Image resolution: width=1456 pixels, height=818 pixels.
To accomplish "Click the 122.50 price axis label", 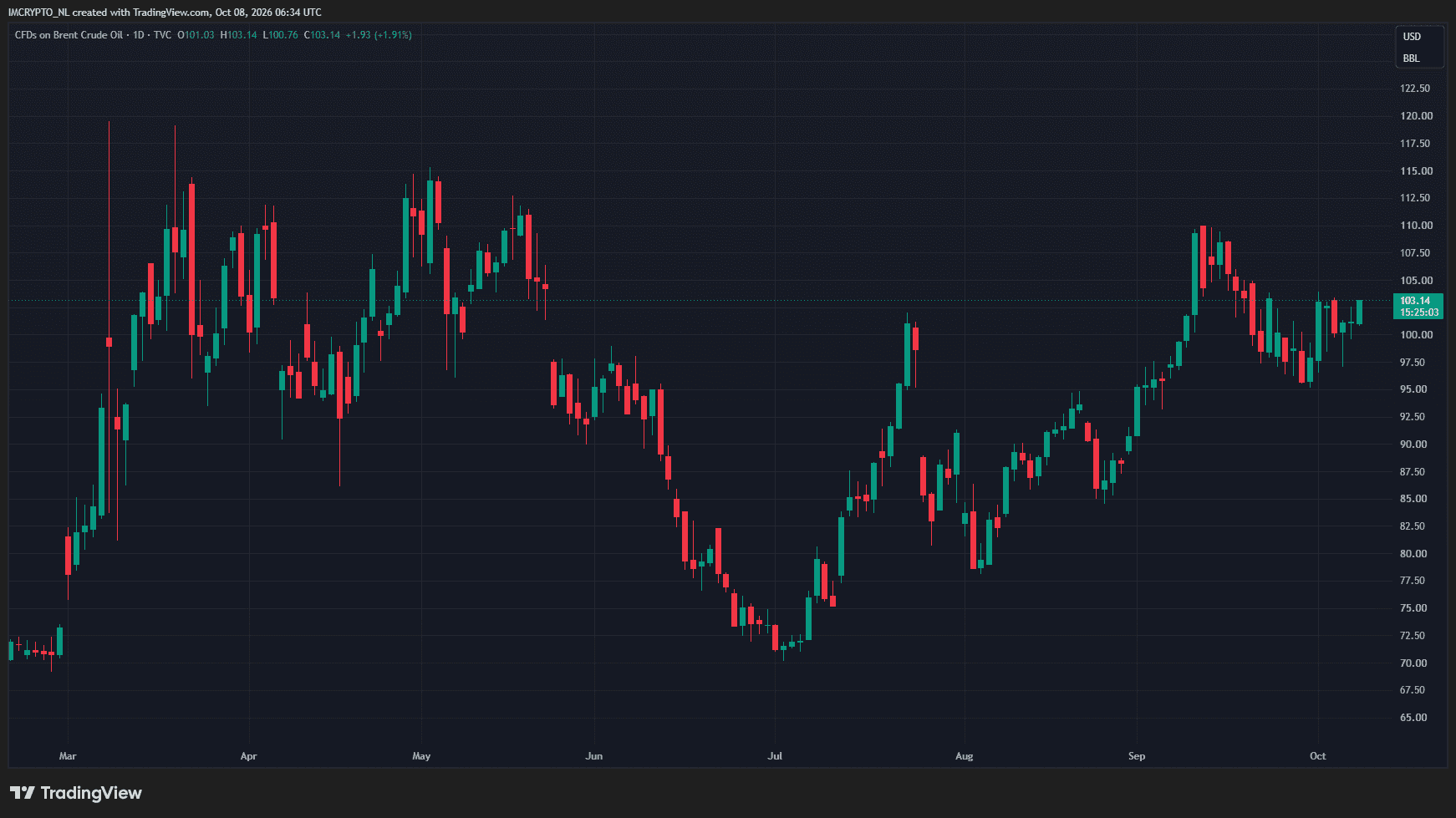I will point(1415,89).
